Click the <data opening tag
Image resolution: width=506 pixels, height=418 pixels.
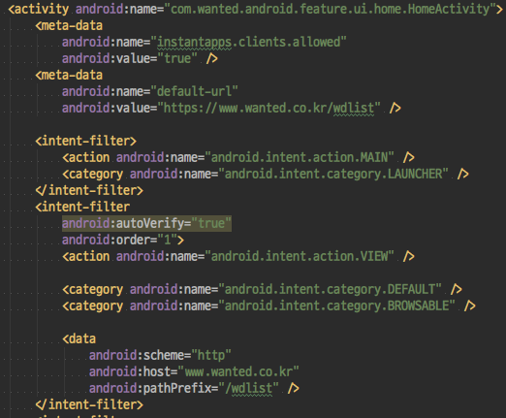(79, 339)
